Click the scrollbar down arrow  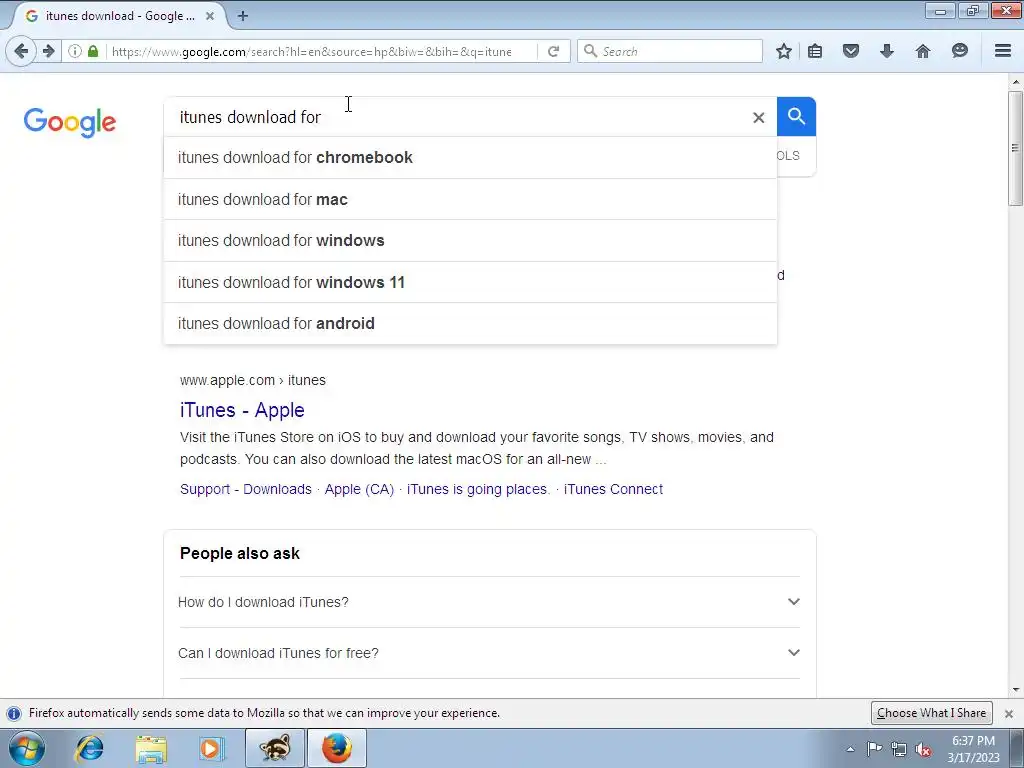click(x=1015, y=690)
